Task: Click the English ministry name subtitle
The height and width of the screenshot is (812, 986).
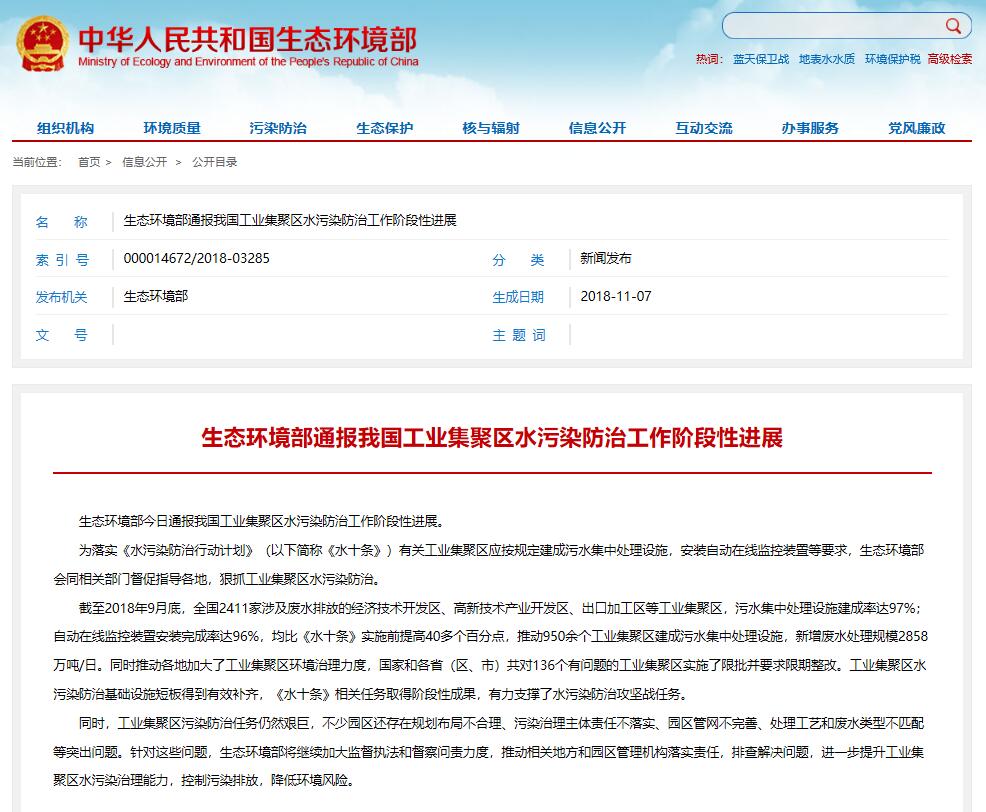Action: pyautogui.click(x=248, y=62)
